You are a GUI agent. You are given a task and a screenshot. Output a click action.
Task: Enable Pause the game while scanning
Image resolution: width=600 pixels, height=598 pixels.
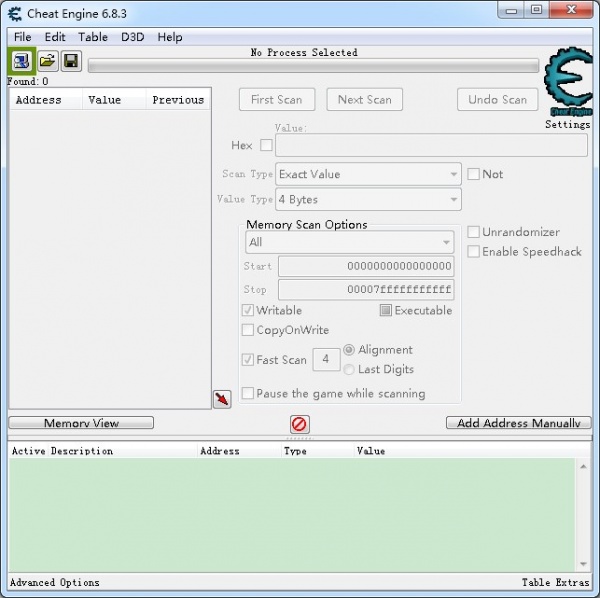(248, 393)
